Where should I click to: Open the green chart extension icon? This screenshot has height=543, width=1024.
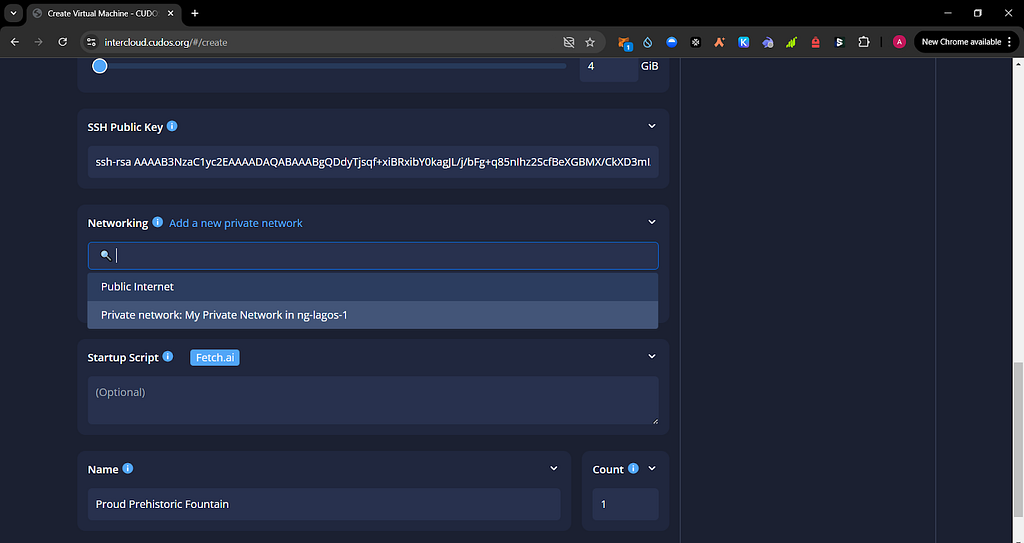(x=791, y=42)
